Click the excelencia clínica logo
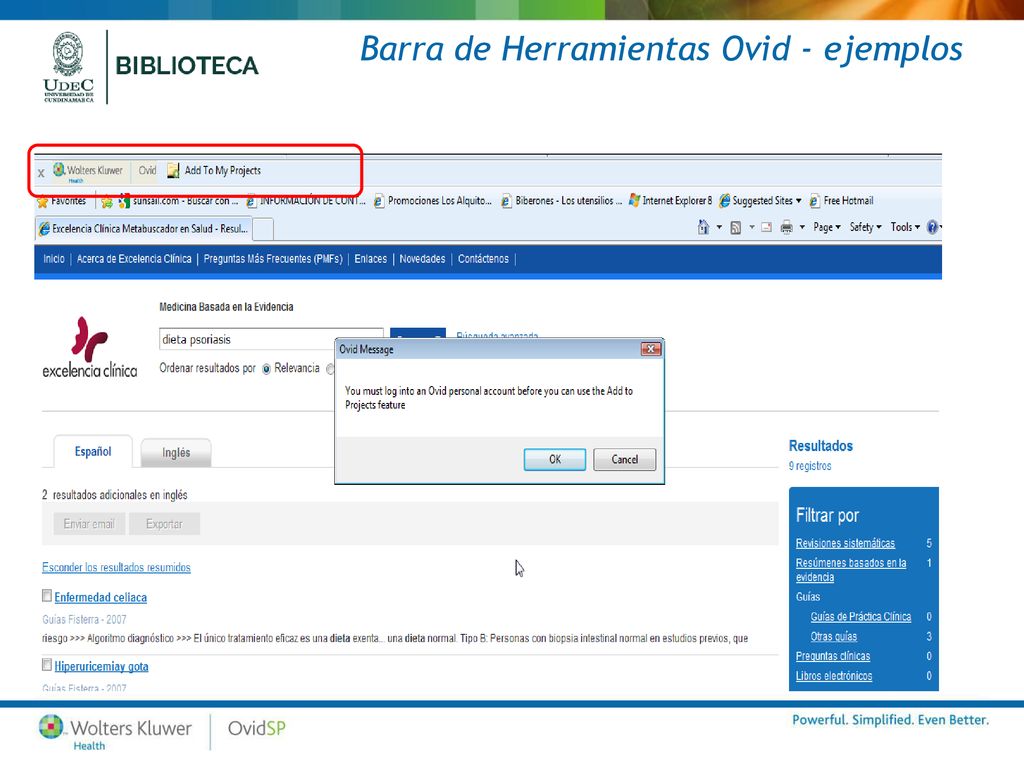The width and height of the screenshot is (1024, 768). tap(89, 347)
